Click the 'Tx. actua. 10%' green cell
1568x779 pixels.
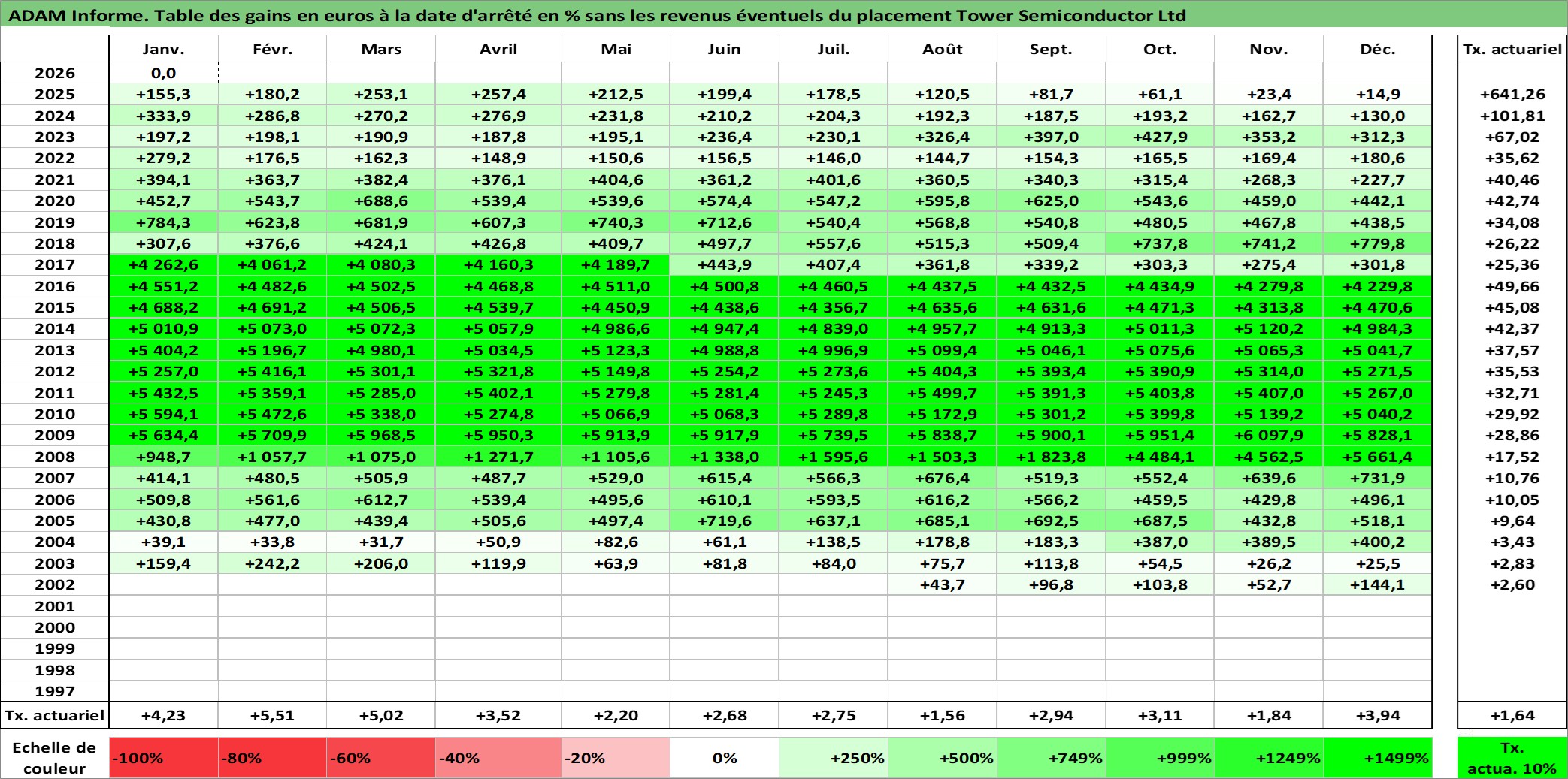[1512, 758]
